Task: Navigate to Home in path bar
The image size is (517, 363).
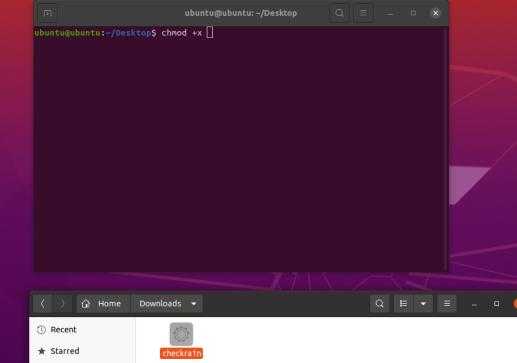Action: [x=109, y=304]
